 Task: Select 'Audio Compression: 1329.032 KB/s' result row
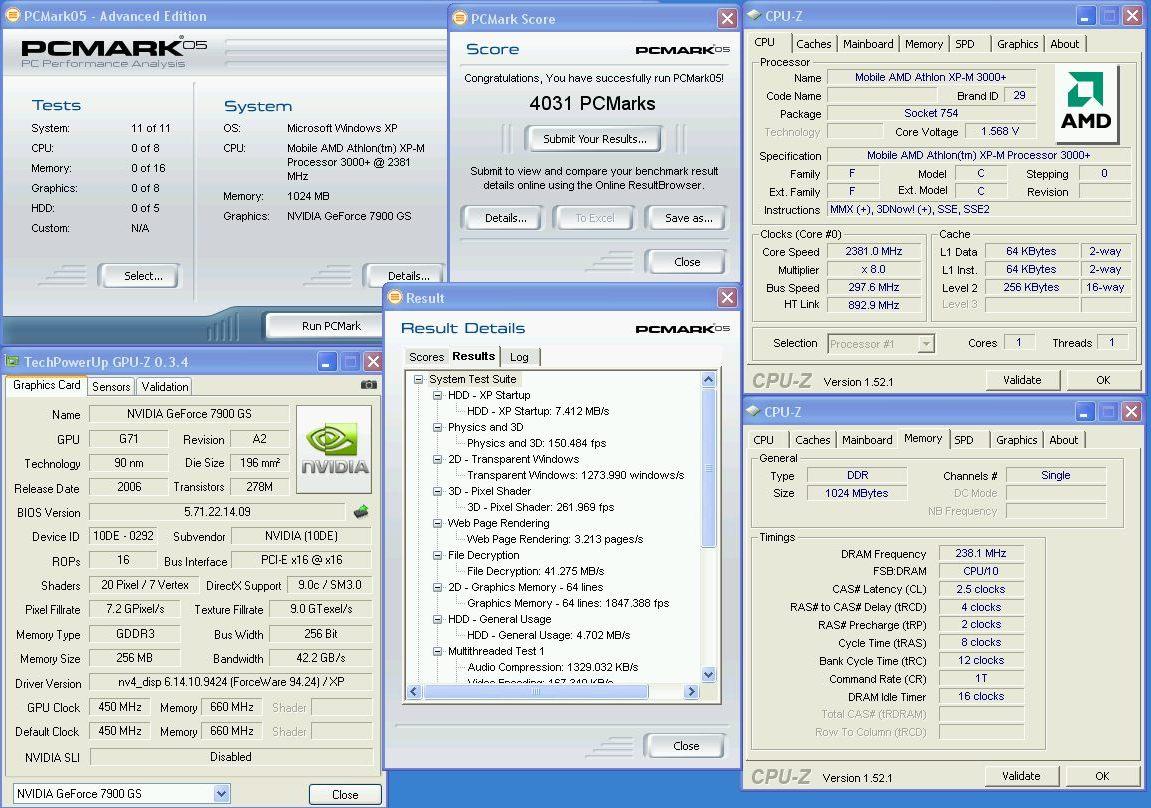pos(553,667)
